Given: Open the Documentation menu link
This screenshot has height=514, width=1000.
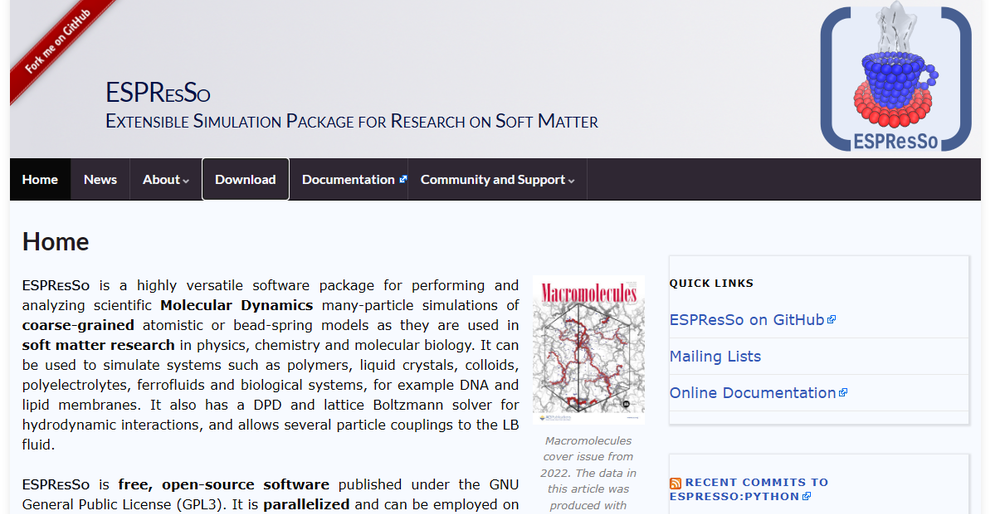Looking at the screenshot, I should pyautogui.click(x=348, y=180).
